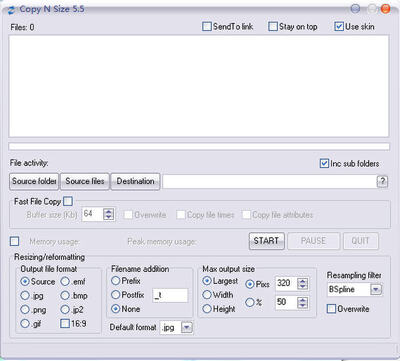Select the .png output format

(x=25, y=309)
